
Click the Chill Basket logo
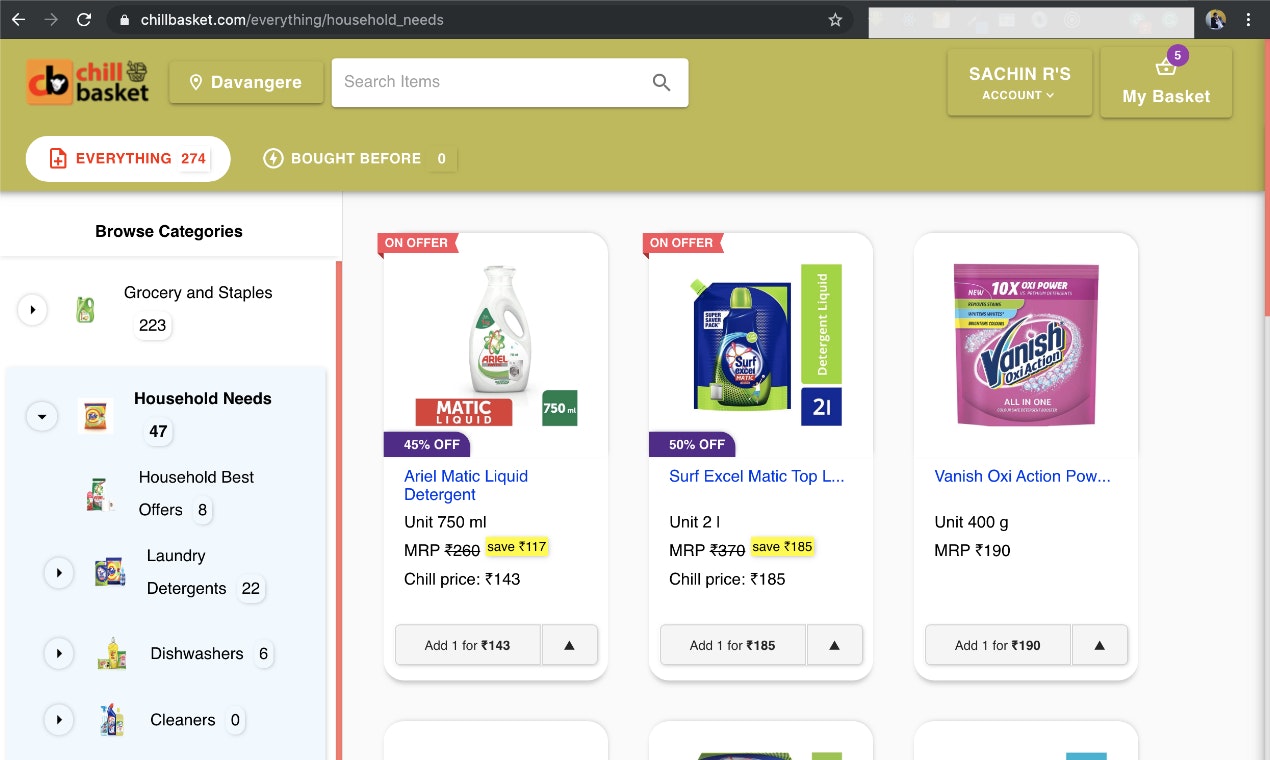pyautogui.click(x=88, y=82)
